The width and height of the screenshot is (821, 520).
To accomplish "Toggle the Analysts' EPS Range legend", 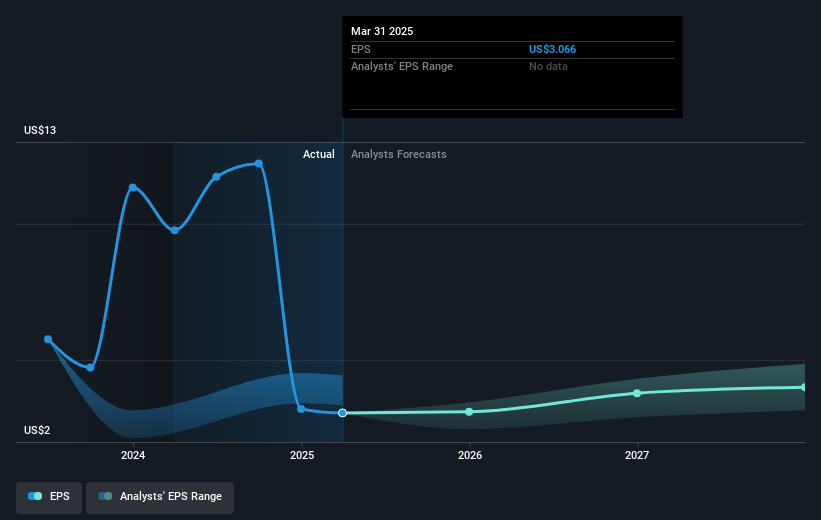I will click(160, 497).
